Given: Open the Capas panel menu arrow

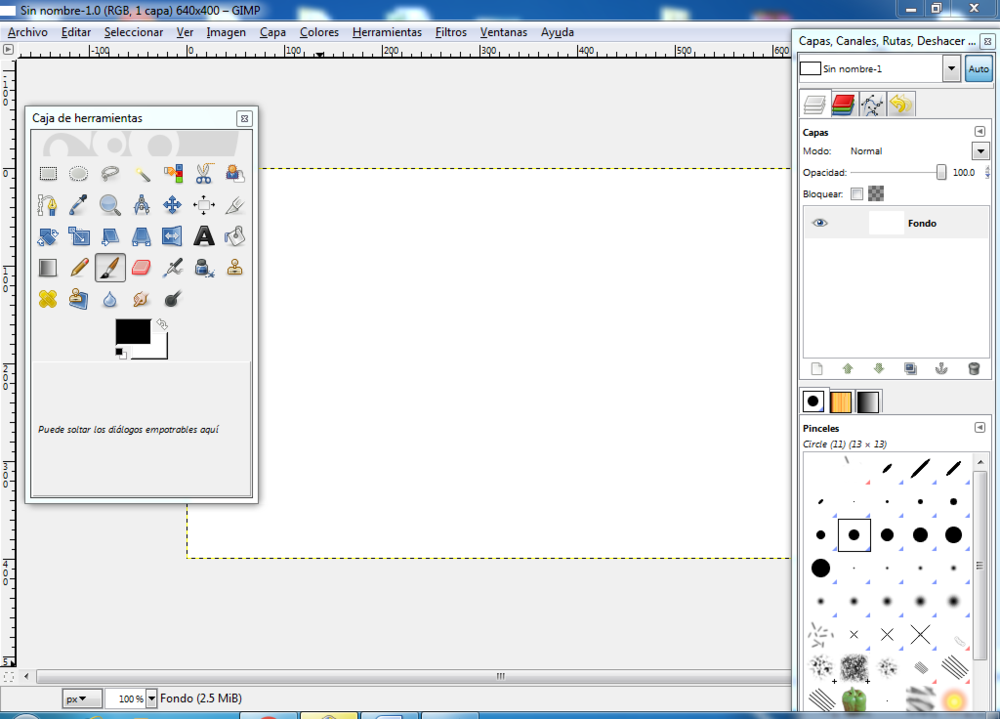Looking at the screenshot, I should (x=980, y=131).
